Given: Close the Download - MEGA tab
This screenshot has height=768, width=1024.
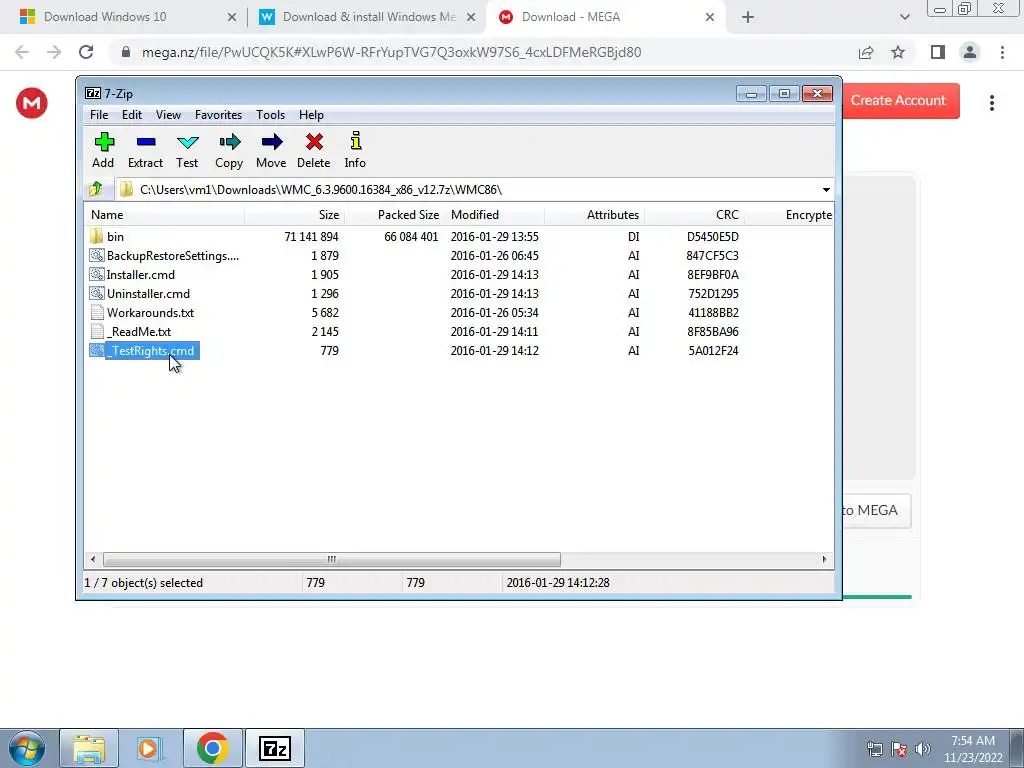Looking at the screenshot, I should tap(710, 17).
